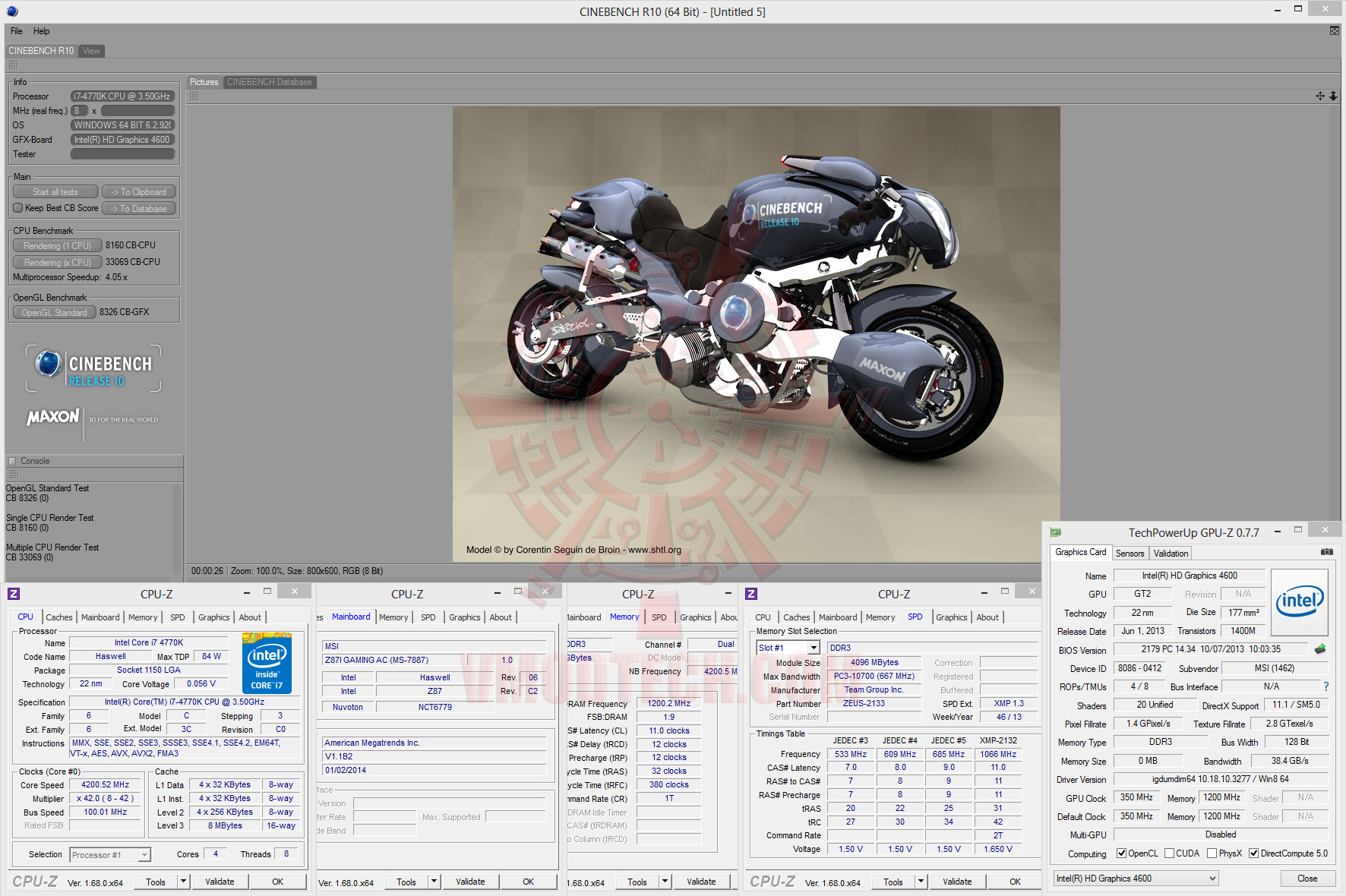The height and width of the screenshot is (896, 1346).
Task: Click OK in CPU-Z Mainboard window
Action: pos(528,882)
